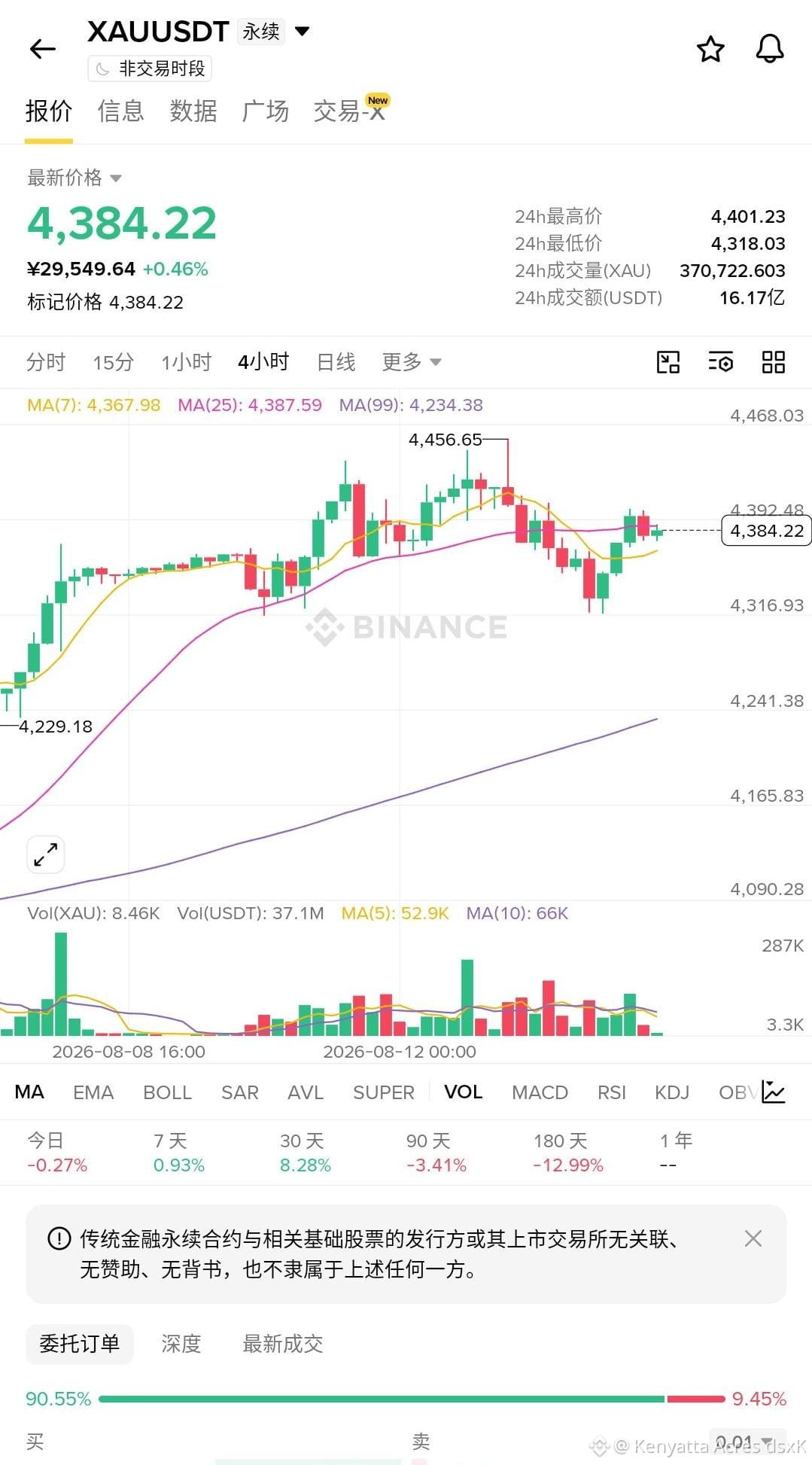The image size is (812, 1465).
Task: Click the green buy ratio bar
Action: click(x=382, y=1399)
